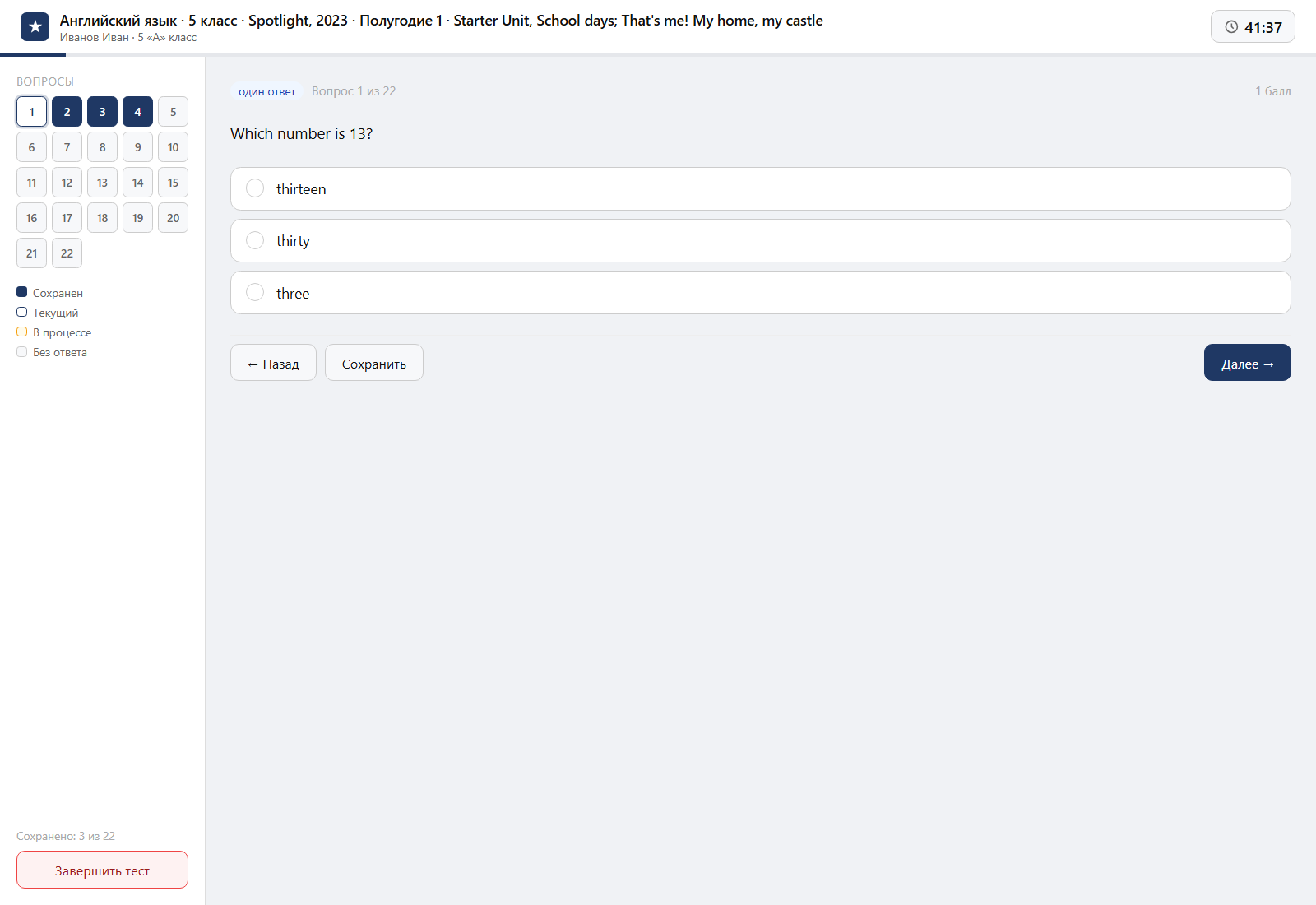Click Завершить тест button
This screenshot has height=905, width=1316.
tap(102, 870)
